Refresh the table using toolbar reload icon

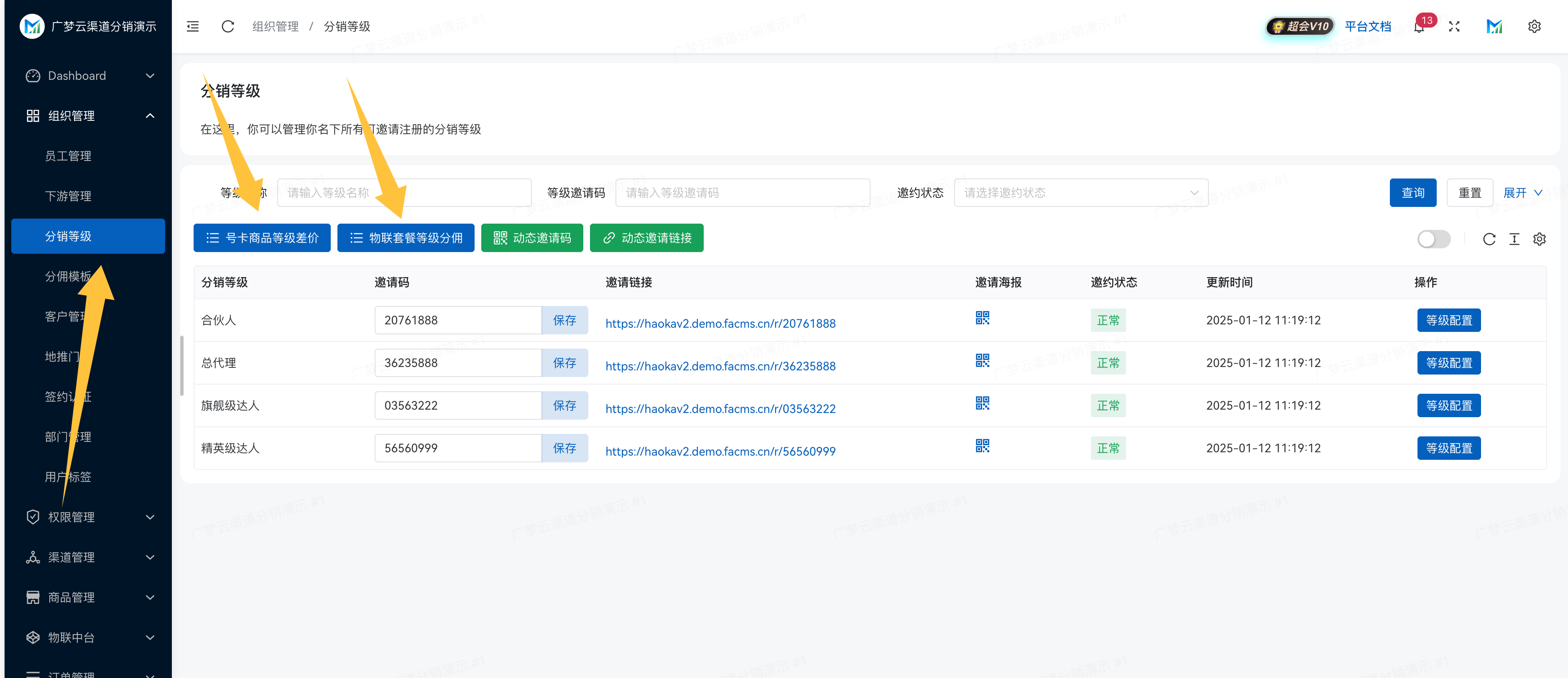(1489, 239)
